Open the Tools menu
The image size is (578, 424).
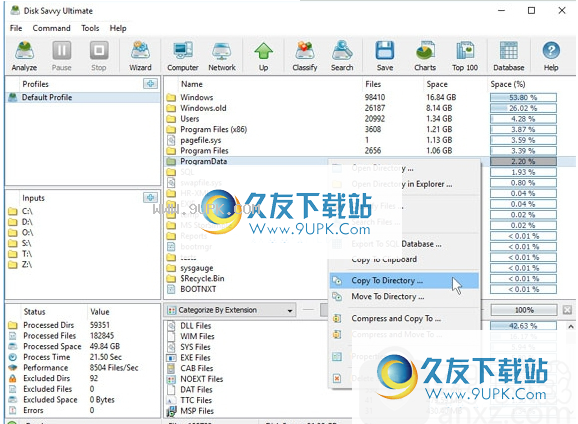pos(90,28)
